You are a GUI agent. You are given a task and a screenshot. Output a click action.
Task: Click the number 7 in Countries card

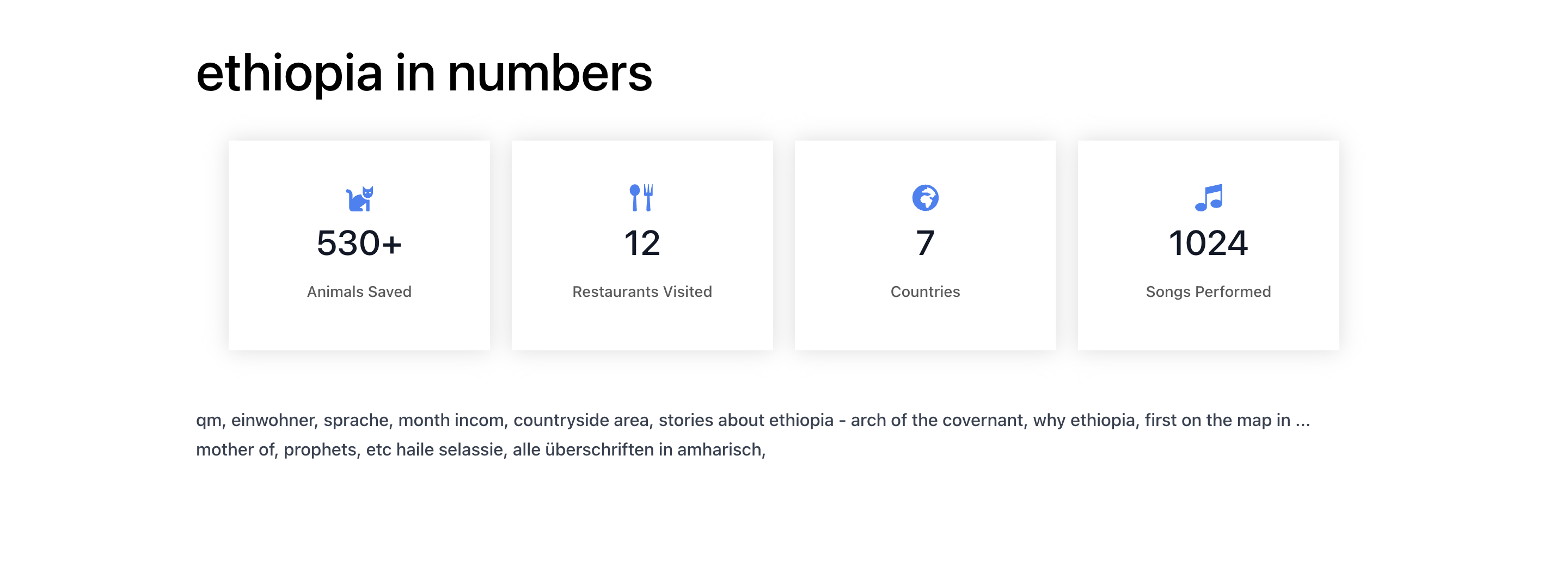coord(924,243)
